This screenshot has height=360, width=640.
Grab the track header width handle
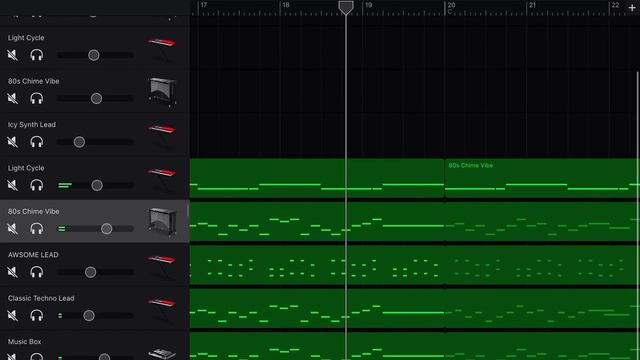click(x=188, y=211)
